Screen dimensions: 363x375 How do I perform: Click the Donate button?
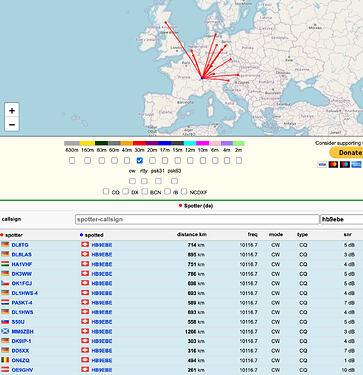point(347,152)
